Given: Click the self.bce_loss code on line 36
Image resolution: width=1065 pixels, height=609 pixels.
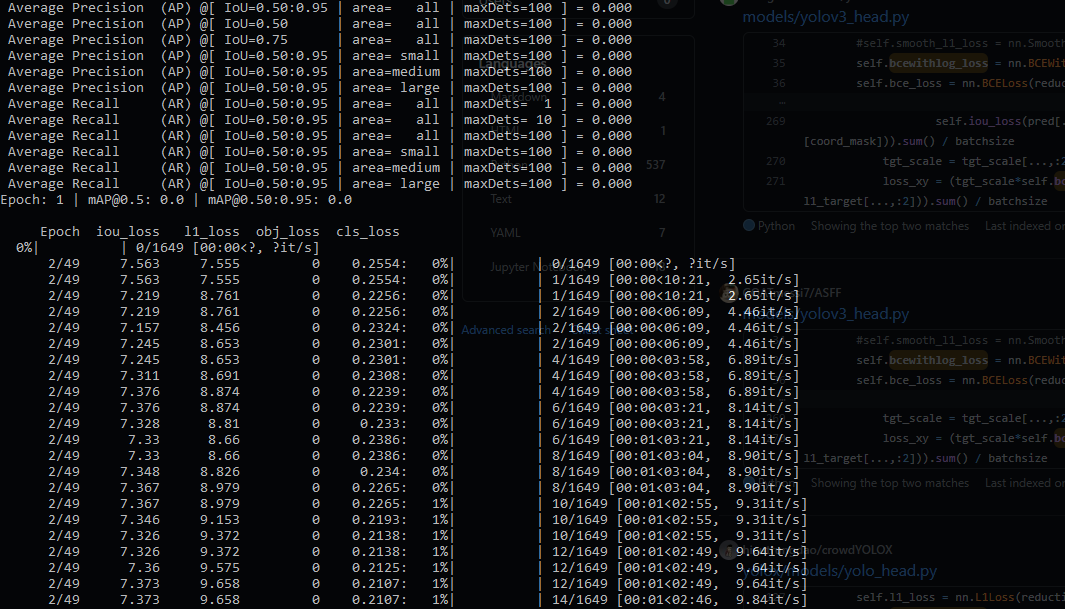Looking at the screenshot, I should click(x=960, y=84).
